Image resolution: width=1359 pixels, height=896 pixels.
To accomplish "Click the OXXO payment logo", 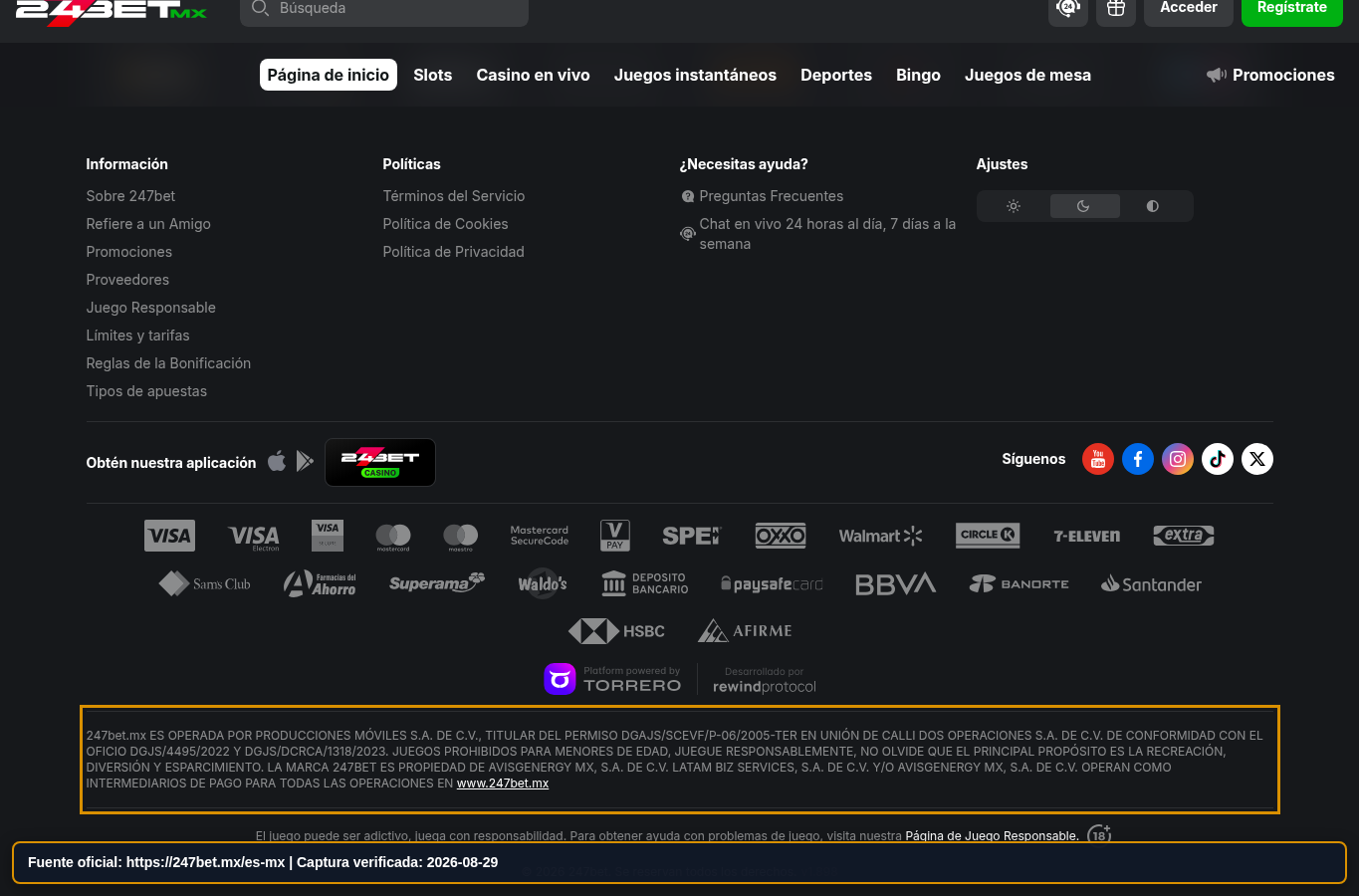I will (x=781, y=536).
